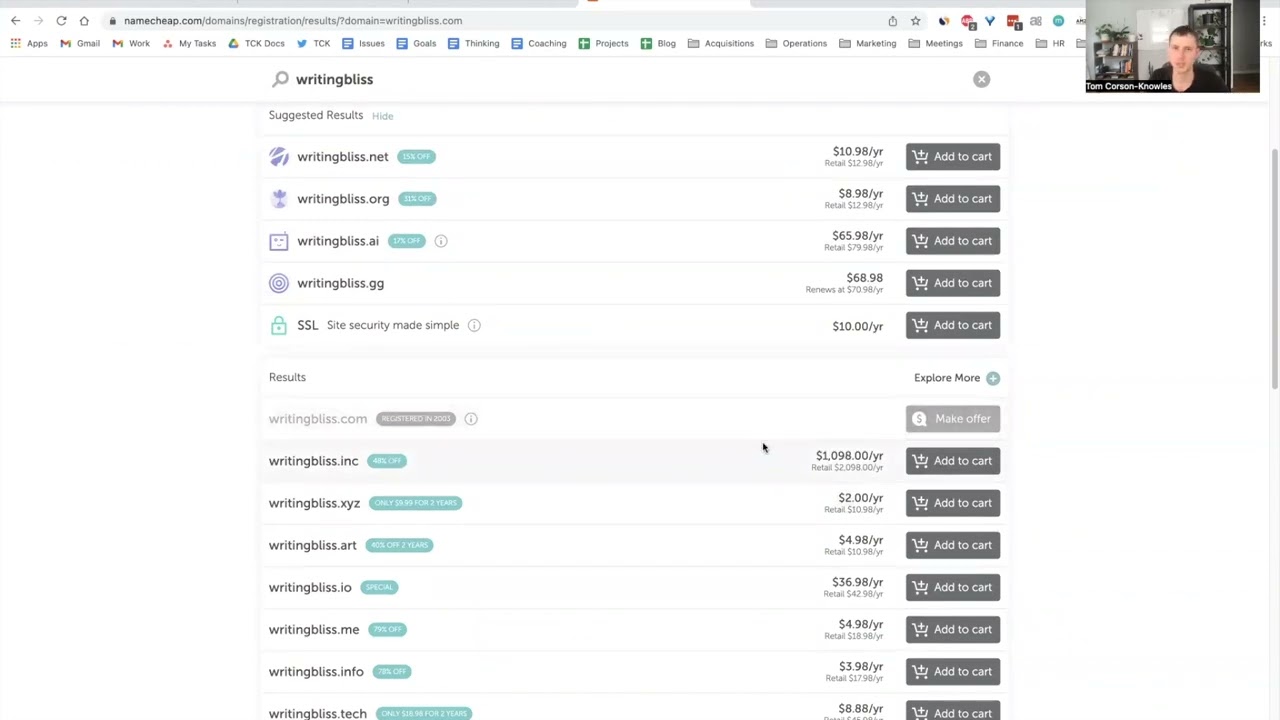Click the Explore More link
Image resolution: width=1280 pixels, height=720 pixels.
coord(946,378)
